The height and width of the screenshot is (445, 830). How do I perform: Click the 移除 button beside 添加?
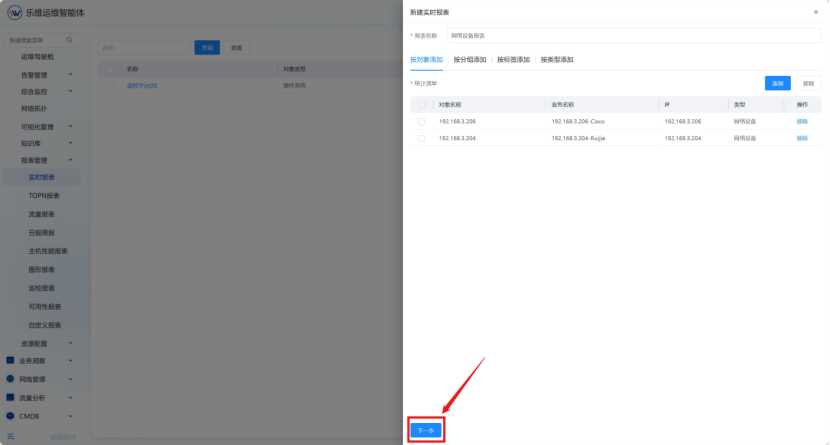click(808, 84)
